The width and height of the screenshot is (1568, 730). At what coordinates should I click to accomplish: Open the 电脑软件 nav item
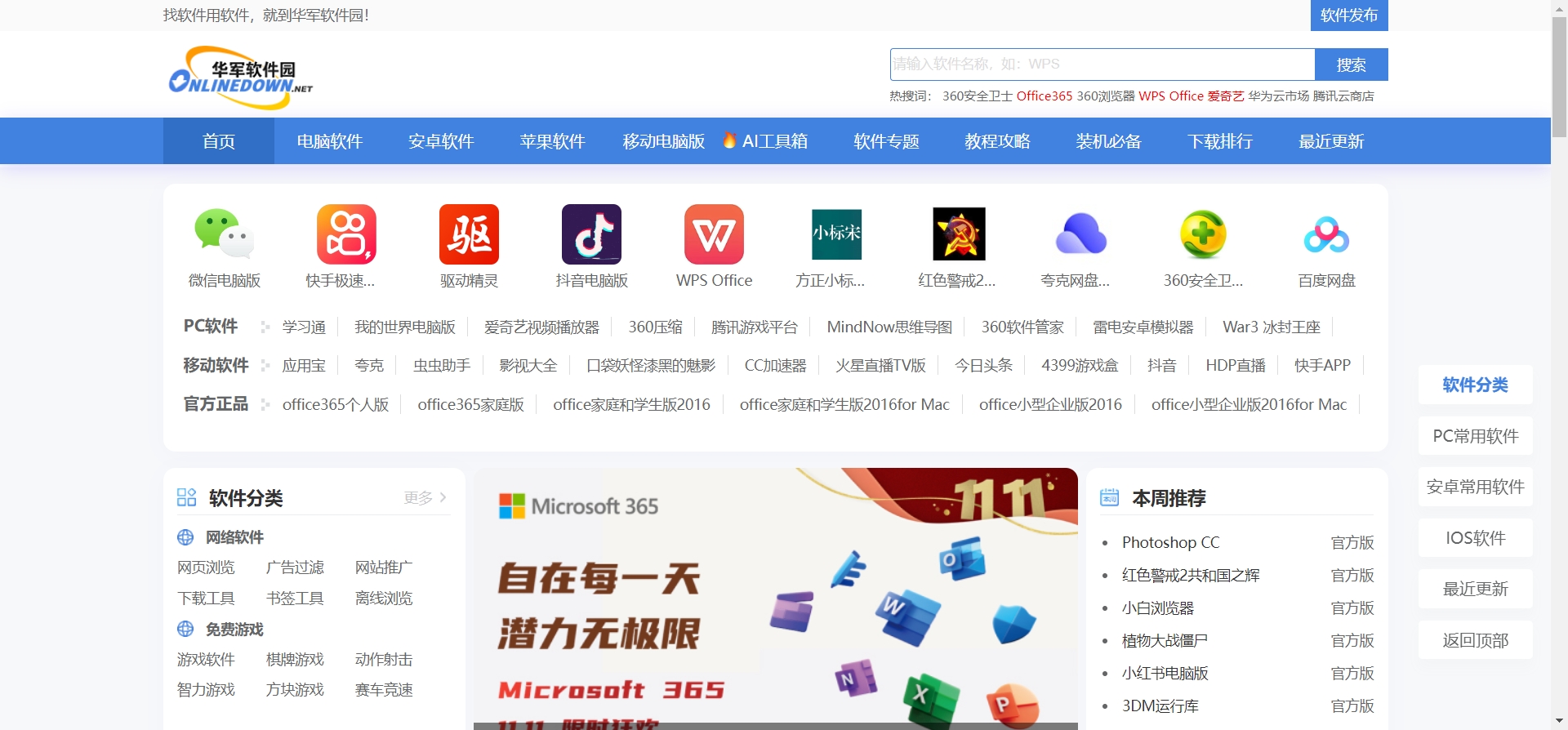point(330,141)
